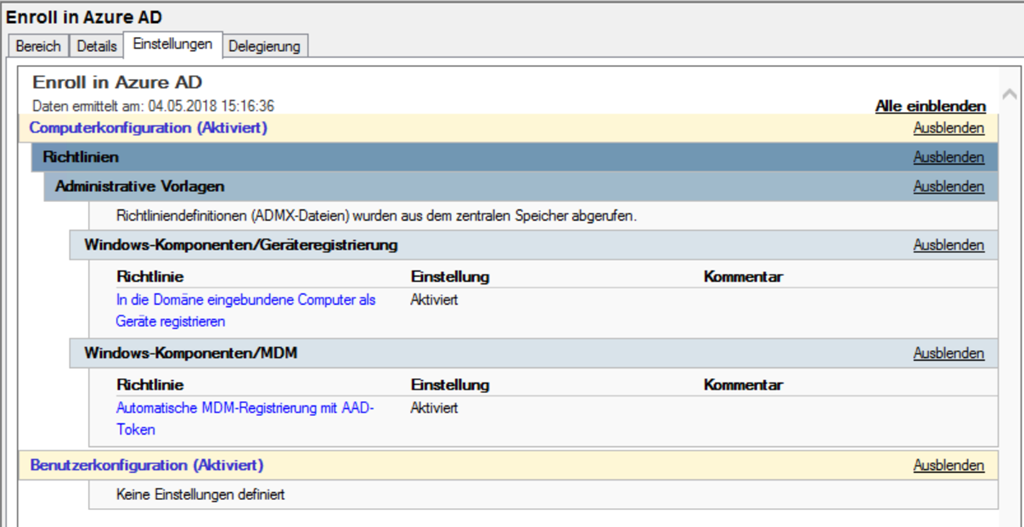Click the scrollbar up arrow
1024x527 pixels.
(1008, 95)
